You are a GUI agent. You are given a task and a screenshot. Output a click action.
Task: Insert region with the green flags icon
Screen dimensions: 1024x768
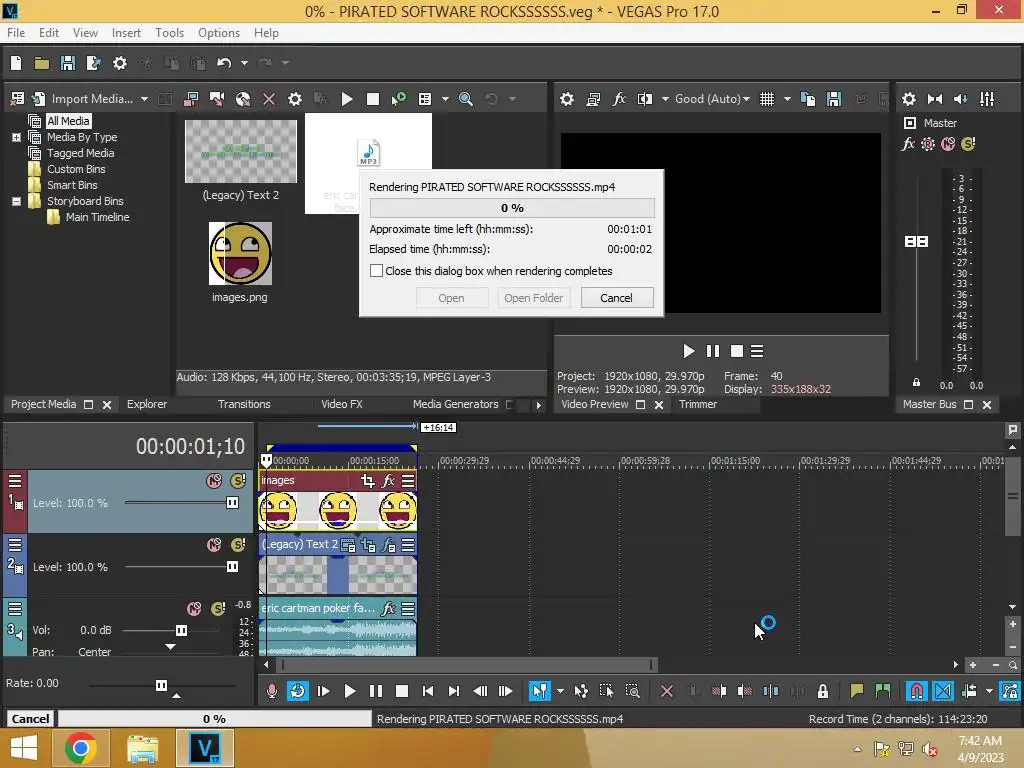(882, 691)
